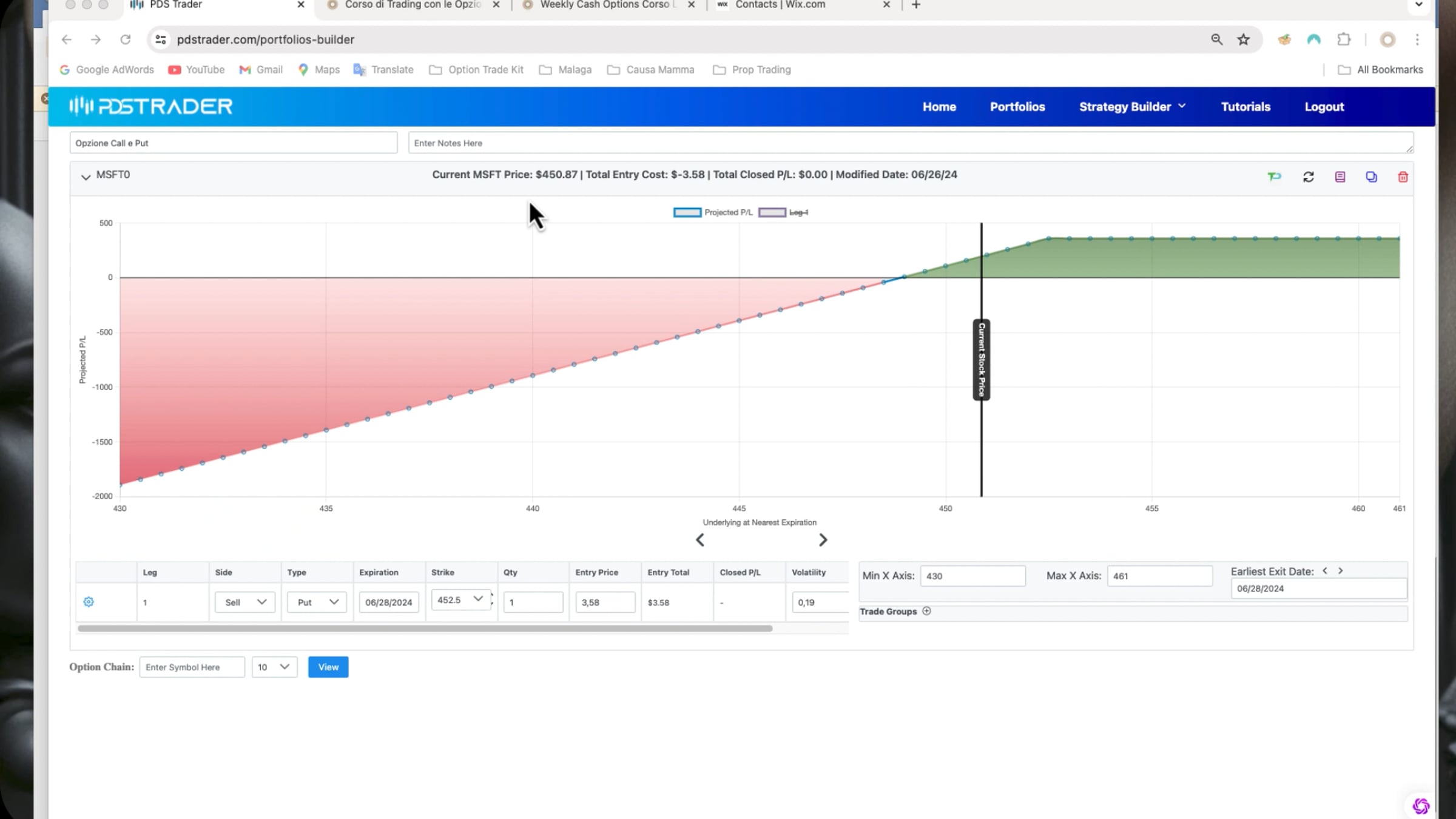Image resolution: width=1456 pixels, height=819 pixels.
Task: Focus the Max X Axis field
Action: tap(1160, 576)
